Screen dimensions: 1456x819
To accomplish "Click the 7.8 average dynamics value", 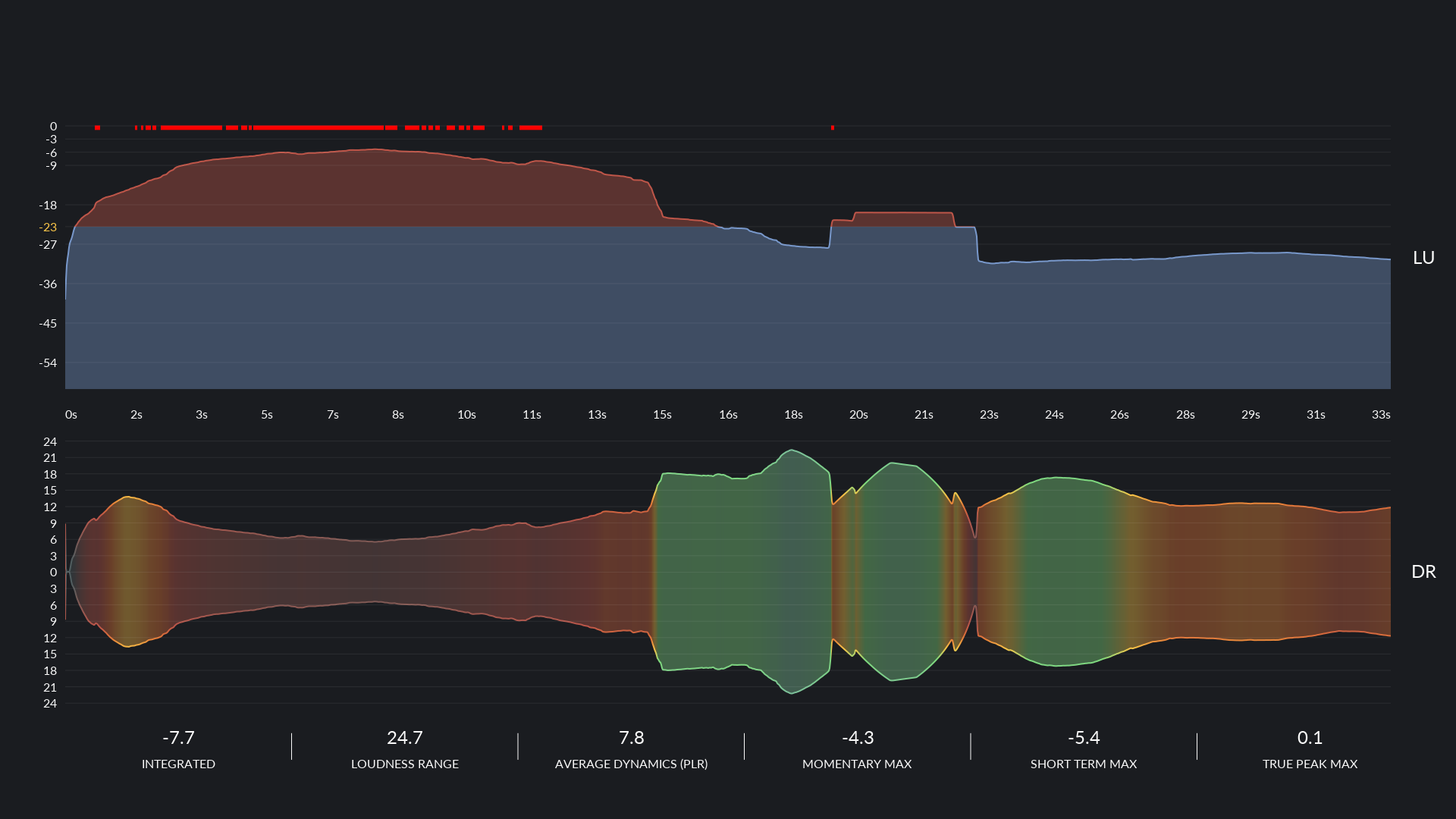I will [632, 738].
